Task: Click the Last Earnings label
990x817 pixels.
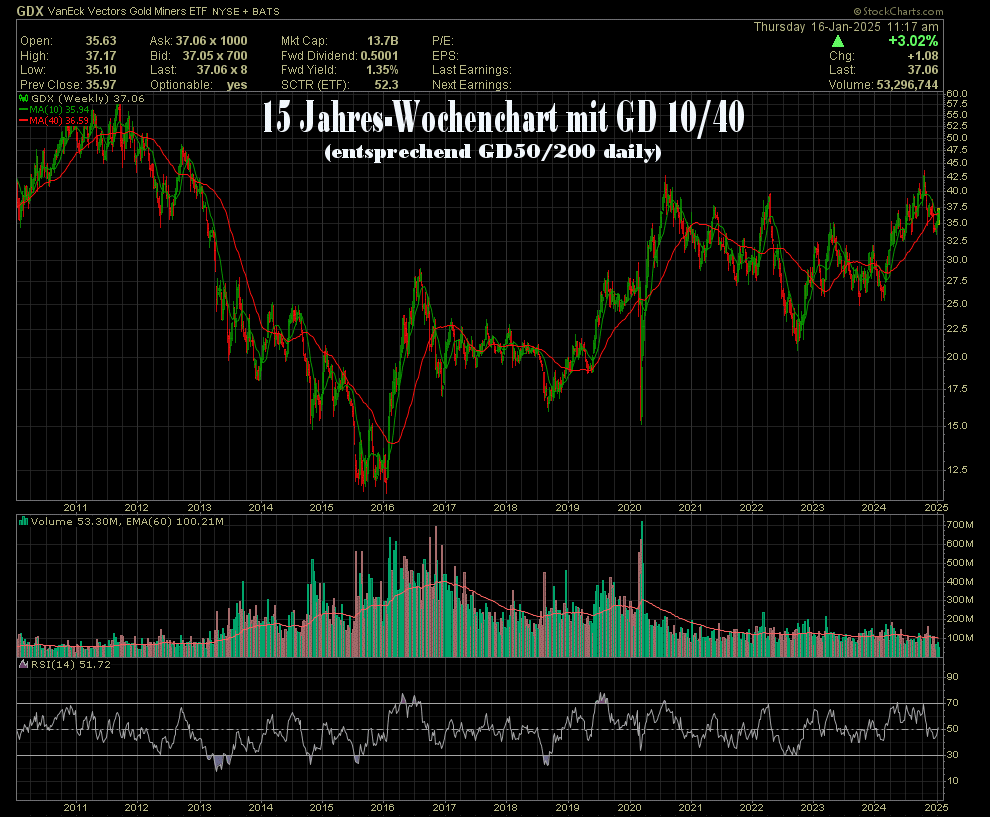Action: 472,70
